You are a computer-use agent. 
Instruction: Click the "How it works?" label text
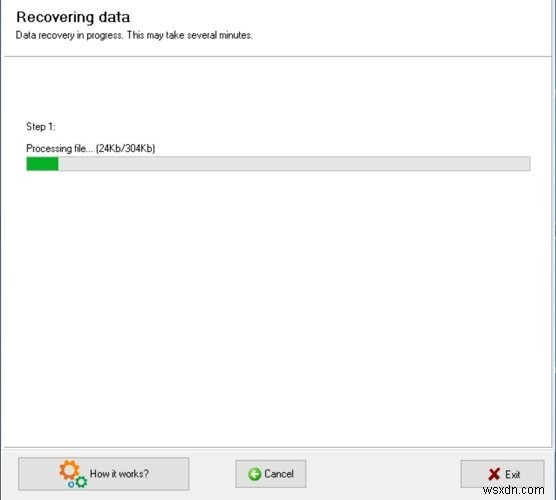pyautogui.click(x=119, y=474)
